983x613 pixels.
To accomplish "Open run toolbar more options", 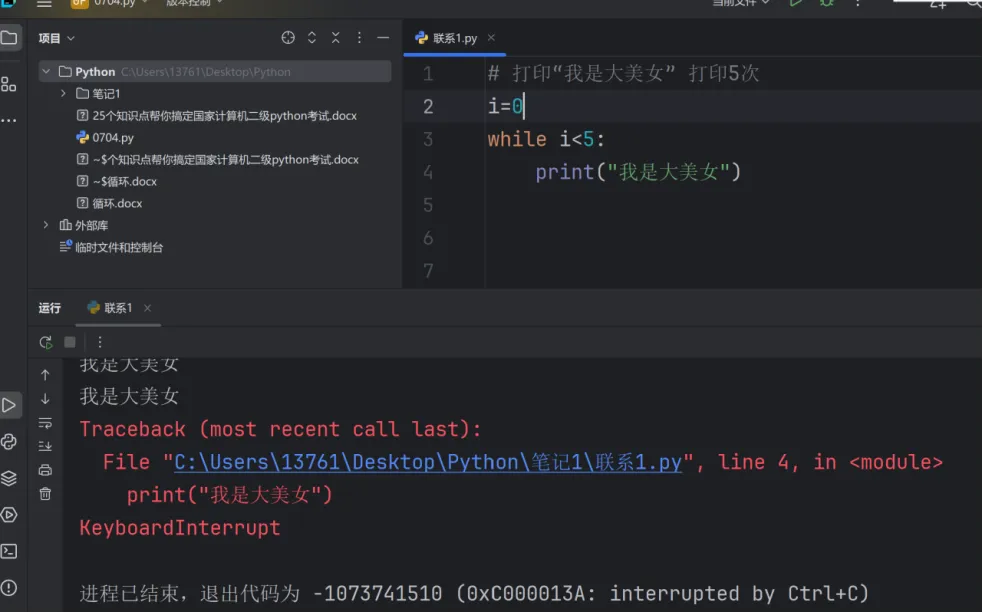I will coord(100,342).
